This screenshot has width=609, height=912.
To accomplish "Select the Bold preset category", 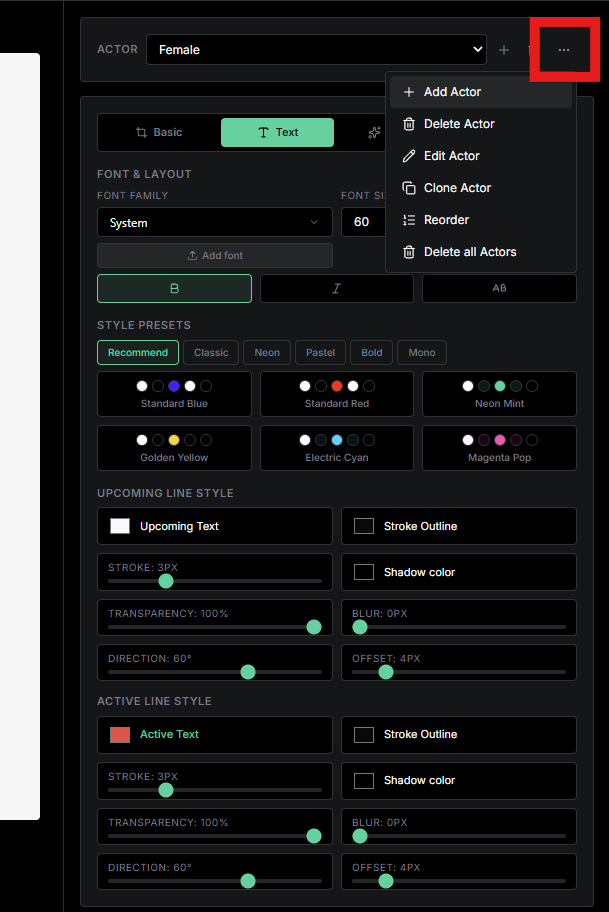I will coord(372,352).
